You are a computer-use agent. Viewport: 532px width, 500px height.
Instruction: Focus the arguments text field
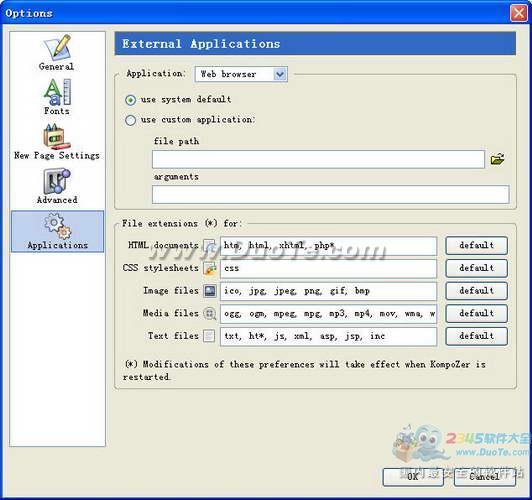click(x=330, y=194)
